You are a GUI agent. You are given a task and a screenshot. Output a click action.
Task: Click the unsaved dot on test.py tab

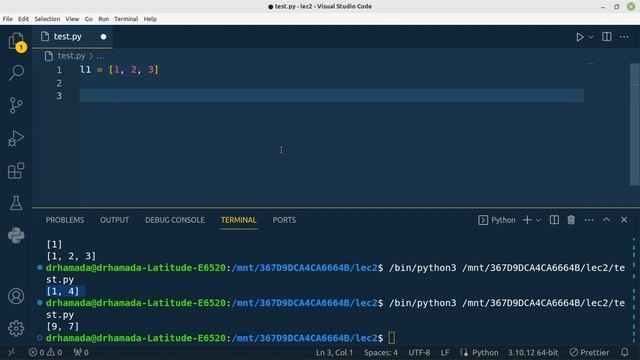point(103,37)
